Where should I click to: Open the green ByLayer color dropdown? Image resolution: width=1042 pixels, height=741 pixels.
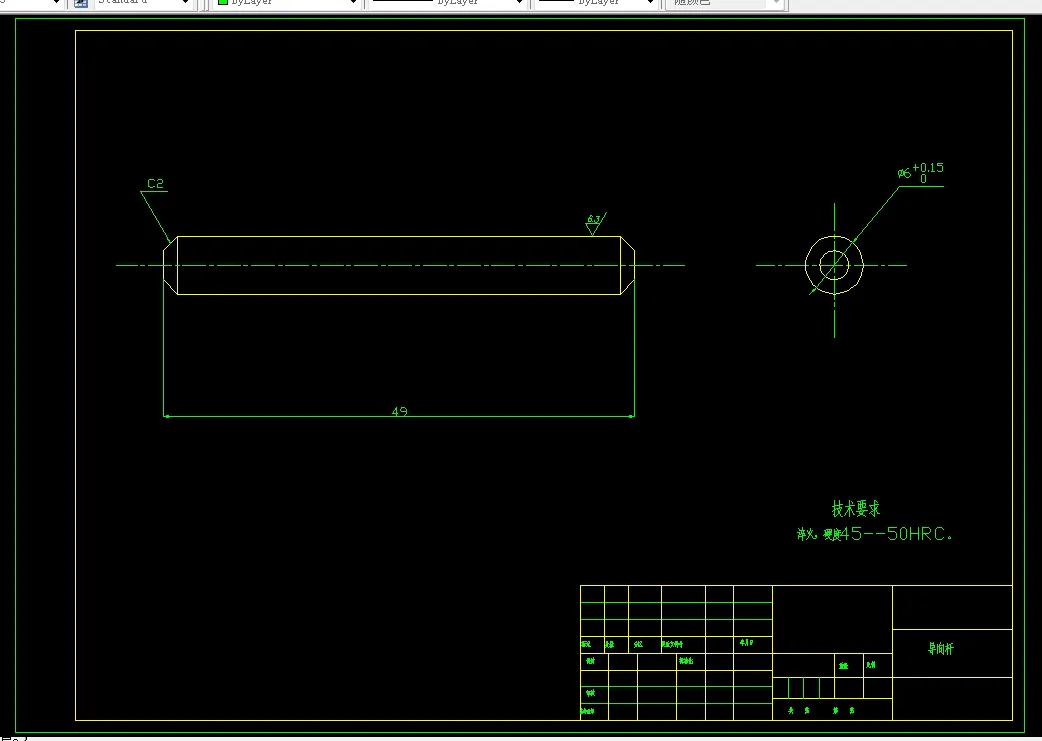click(287, 3)
